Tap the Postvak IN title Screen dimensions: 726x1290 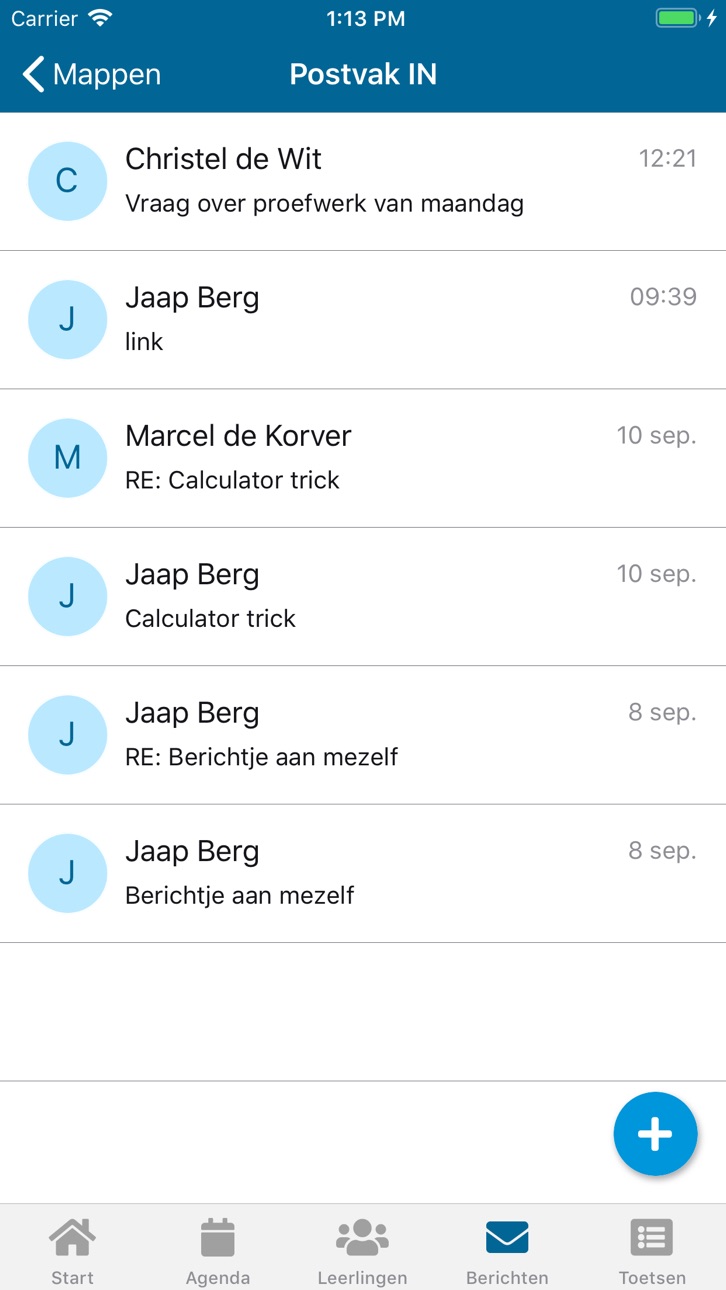(x=363, y=74)
